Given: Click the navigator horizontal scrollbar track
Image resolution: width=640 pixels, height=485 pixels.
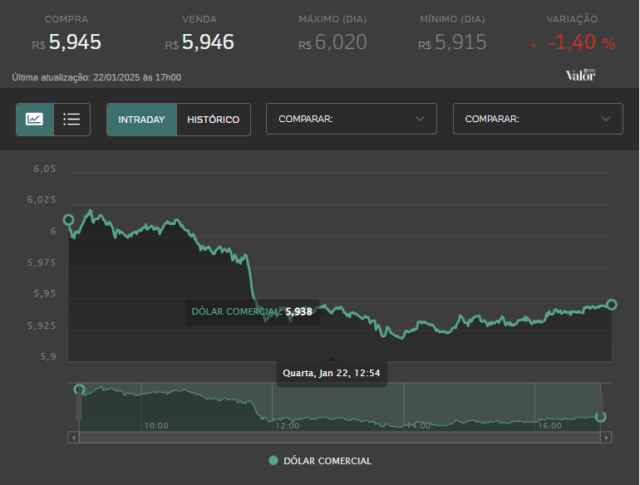Looking at the screenshot, I should 340,438.
